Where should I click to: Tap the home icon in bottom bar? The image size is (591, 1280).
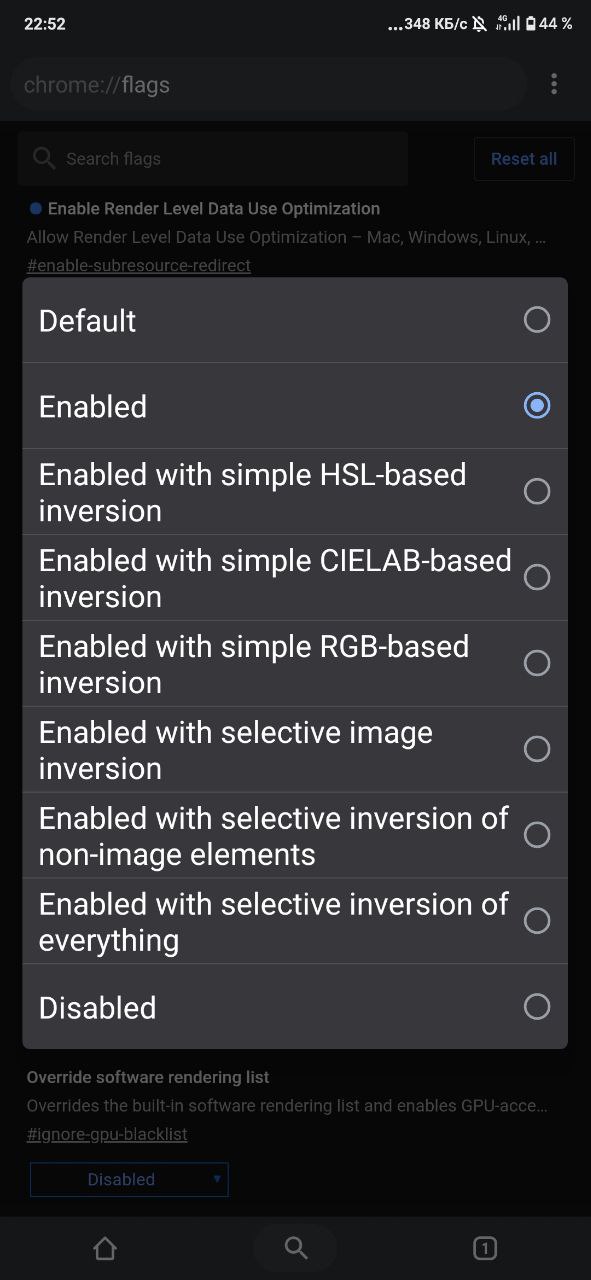[x=105, y=1247]
